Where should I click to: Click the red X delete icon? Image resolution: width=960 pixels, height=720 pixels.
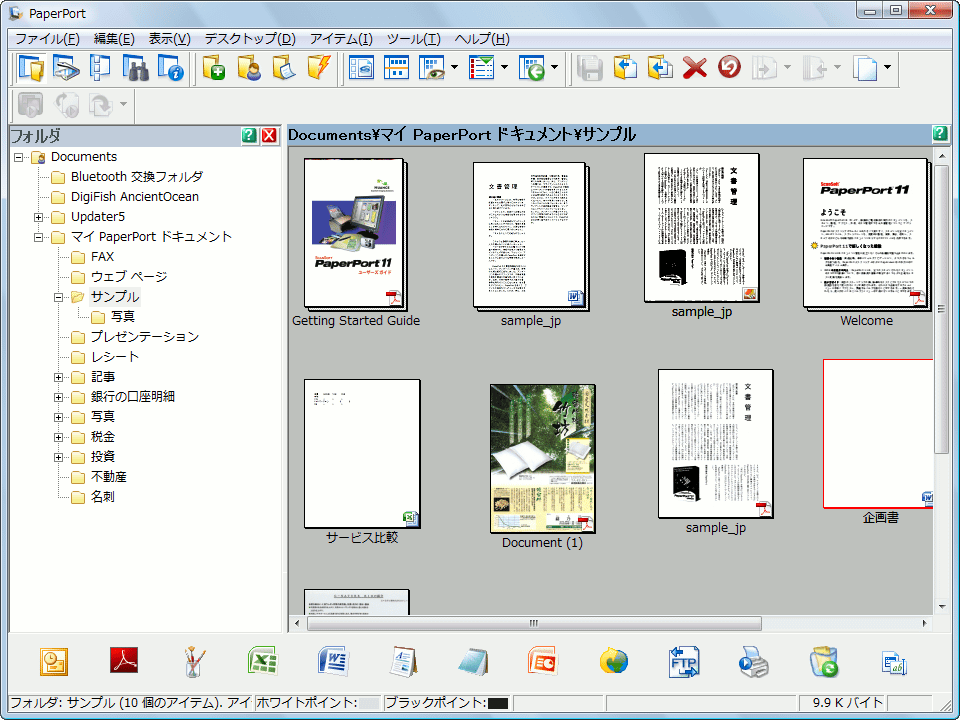[694, 68]
